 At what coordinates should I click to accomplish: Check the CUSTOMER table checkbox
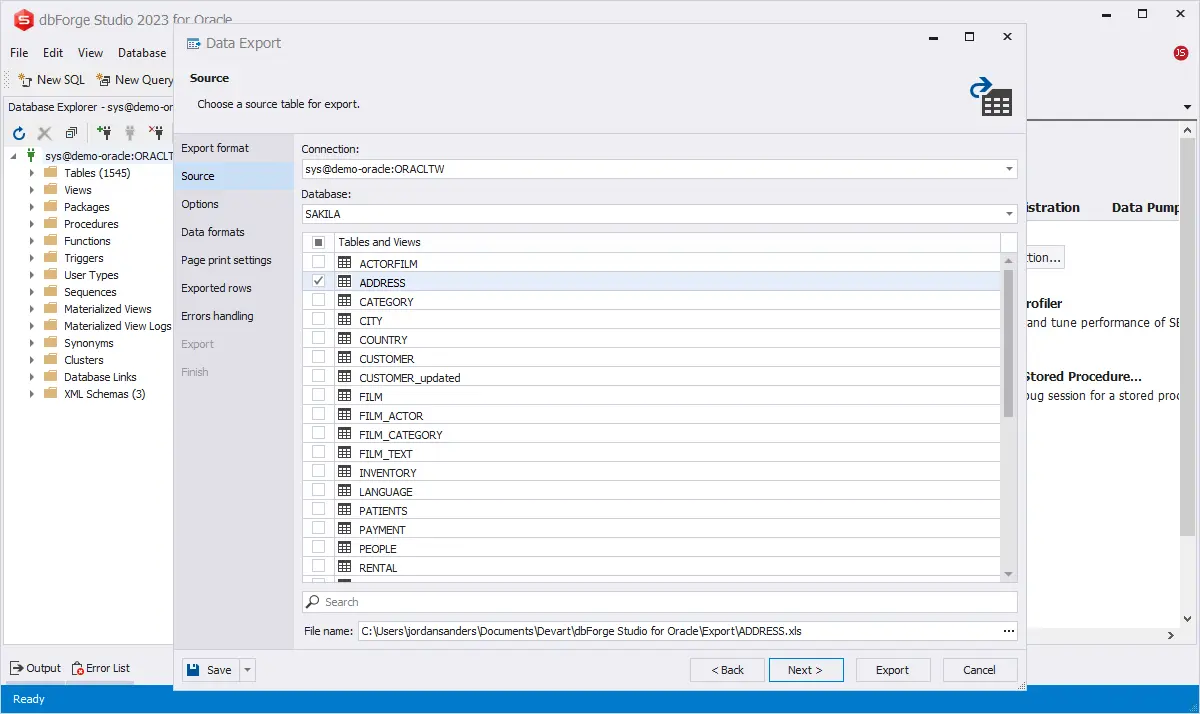(318, 358)
